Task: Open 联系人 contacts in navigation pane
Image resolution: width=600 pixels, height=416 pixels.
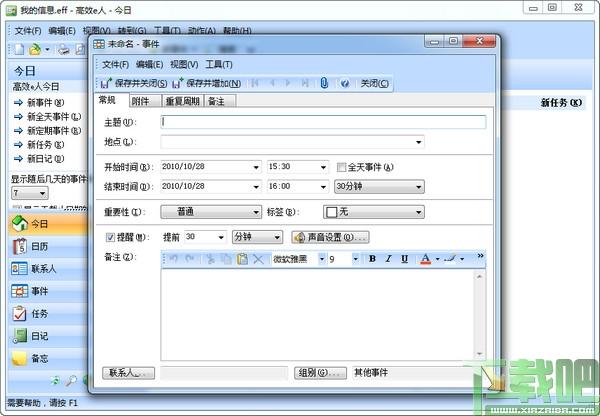Action: [47, 269]
